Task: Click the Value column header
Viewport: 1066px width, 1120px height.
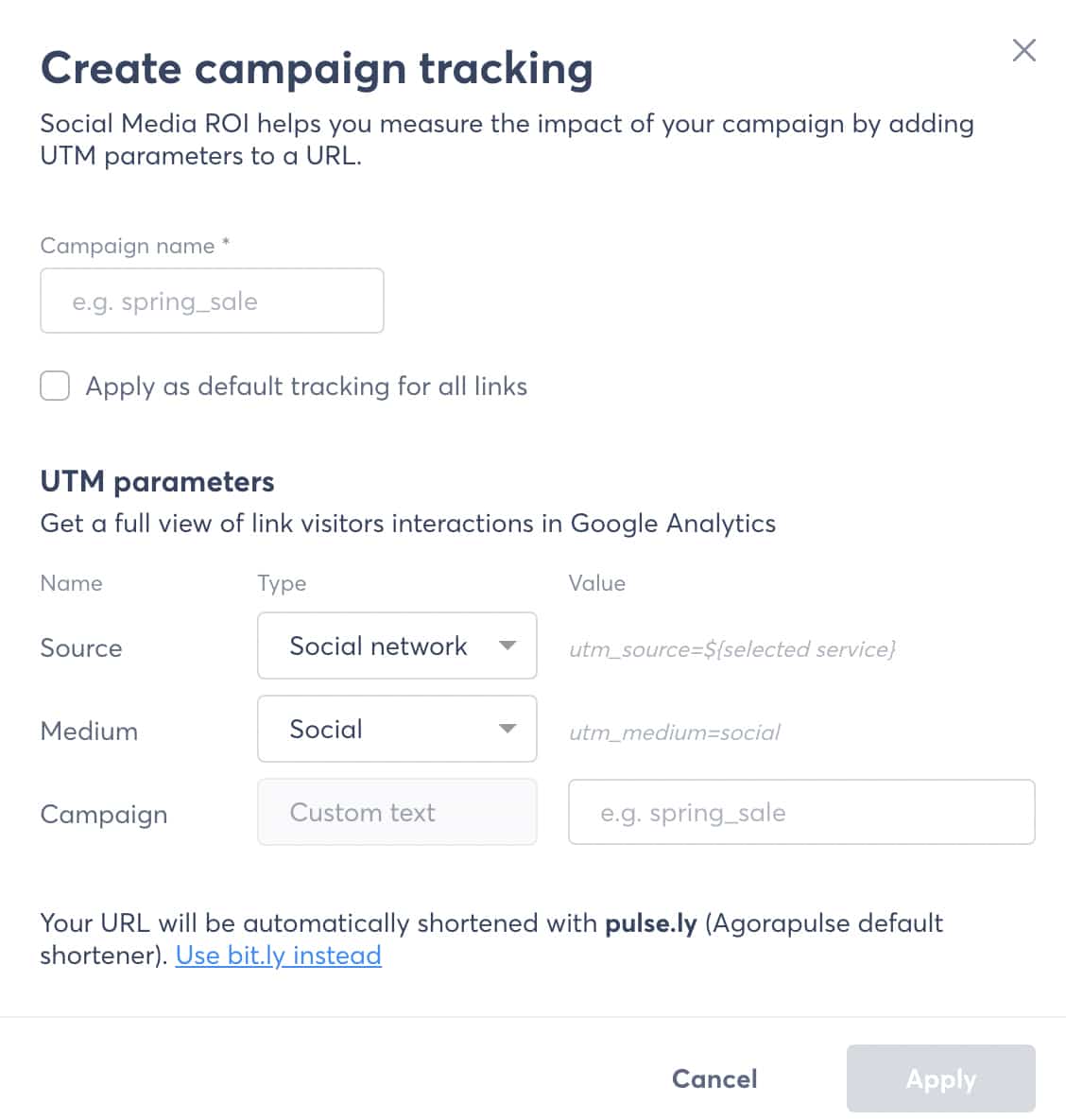Action: [x=596, y=583]
